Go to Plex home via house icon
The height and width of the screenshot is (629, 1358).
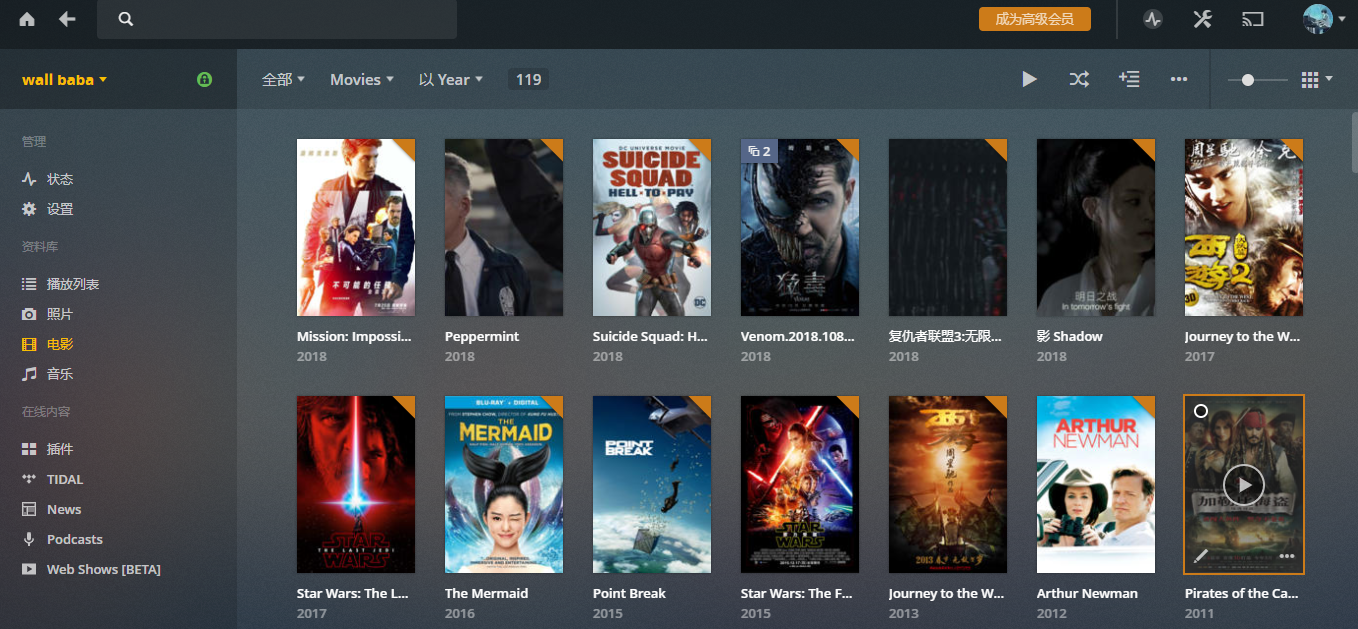(x=27, y=19)
